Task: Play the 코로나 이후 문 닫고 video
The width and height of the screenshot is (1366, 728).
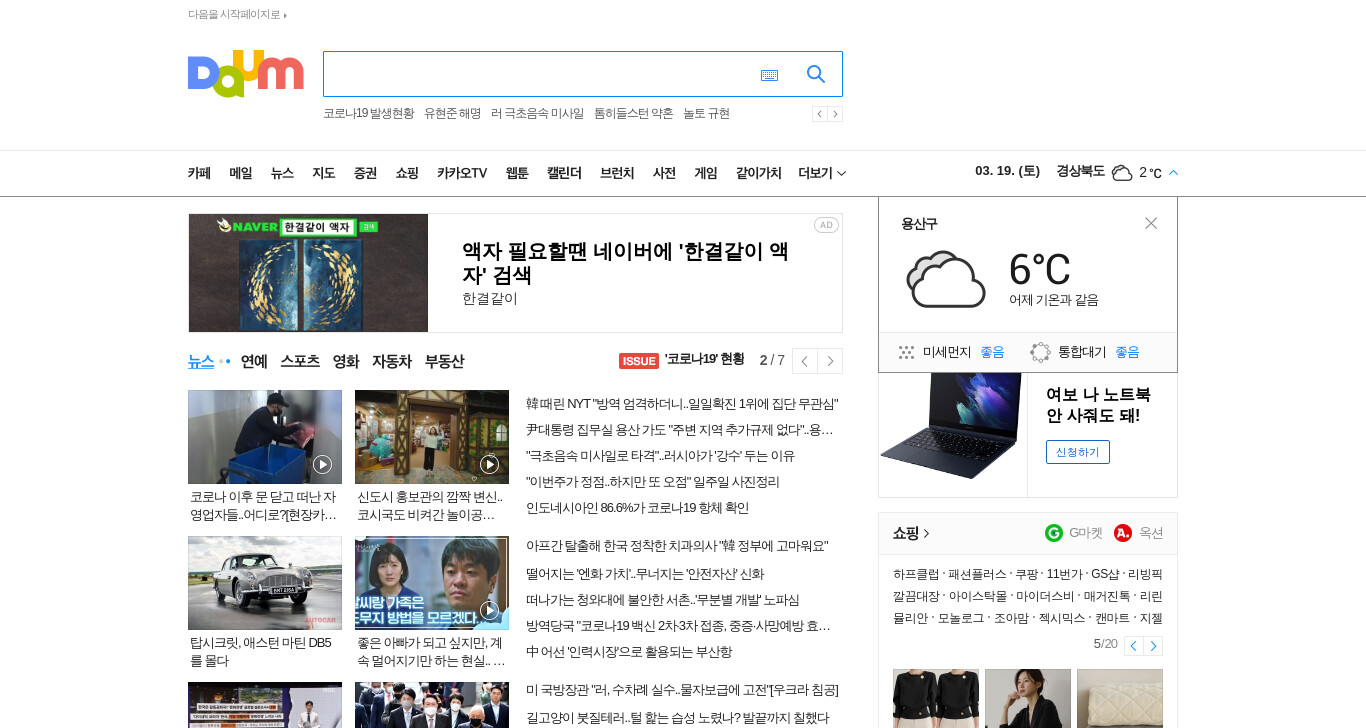Action: pyautogui.click(x=322, y=464)
